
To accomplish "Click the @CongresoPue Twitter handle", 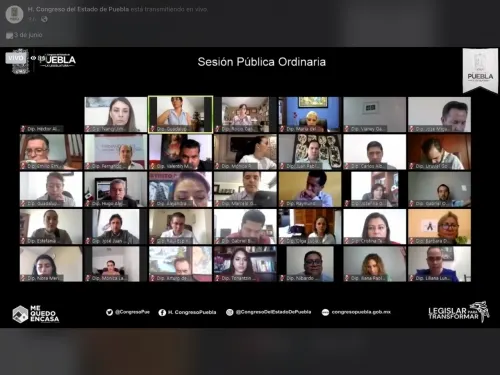I will pyautogui.click(x=132, y=312).
